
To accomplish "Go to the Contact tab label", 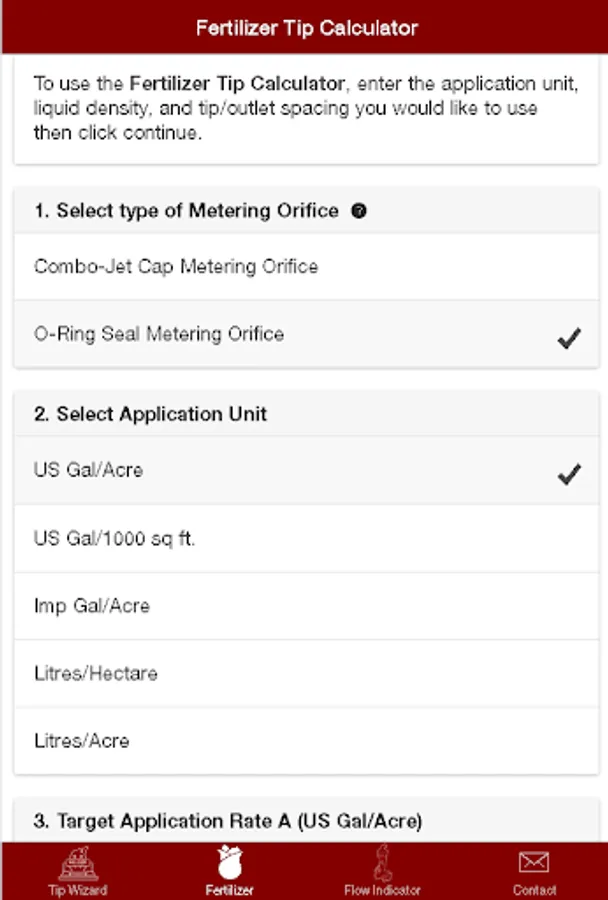I will pos(534,889).
